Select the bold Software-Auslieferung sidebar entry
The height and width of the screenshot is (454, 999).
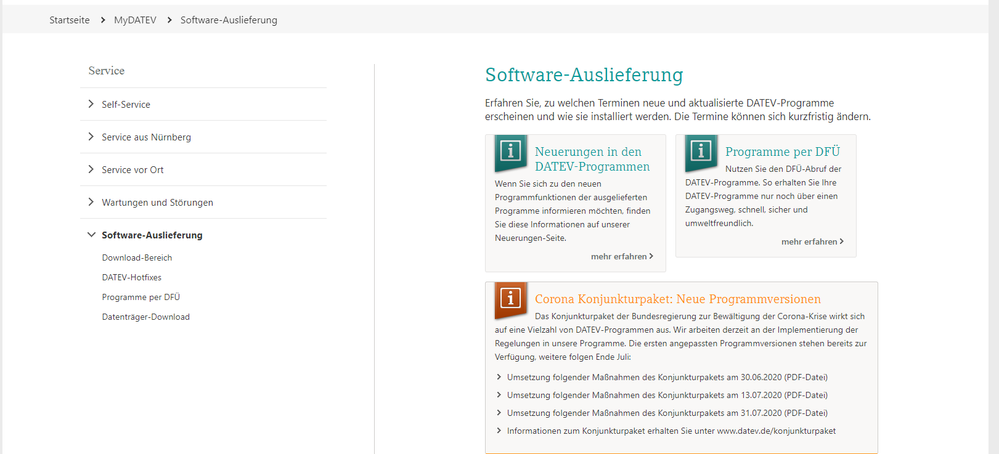click(x=152, y=236)
